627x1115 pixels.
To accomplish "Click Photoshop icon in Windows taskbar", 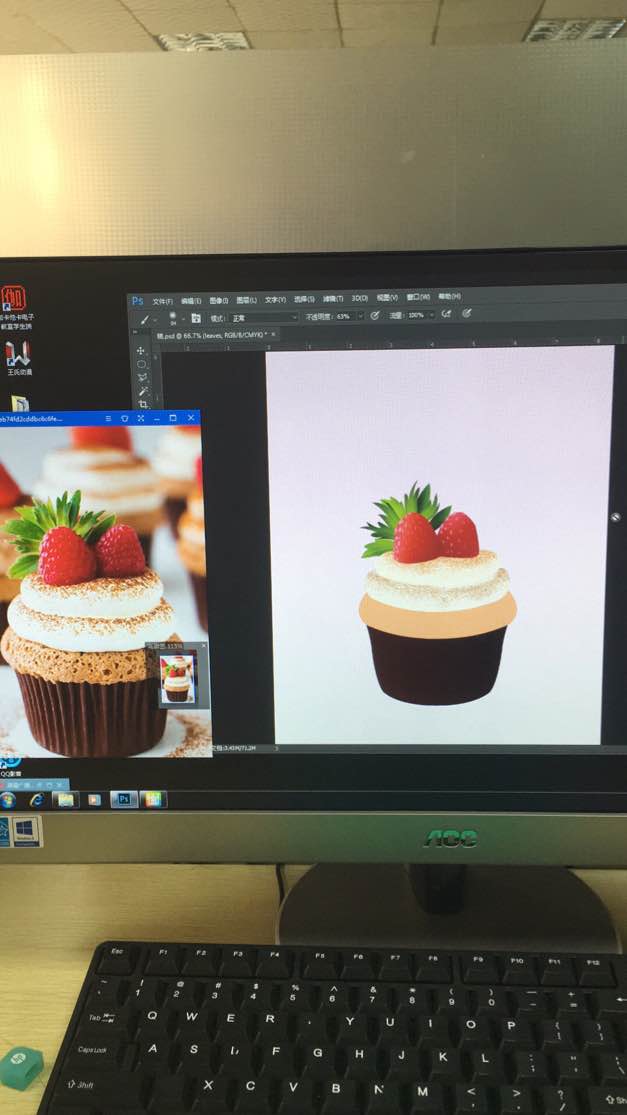I will click(124, 799).
